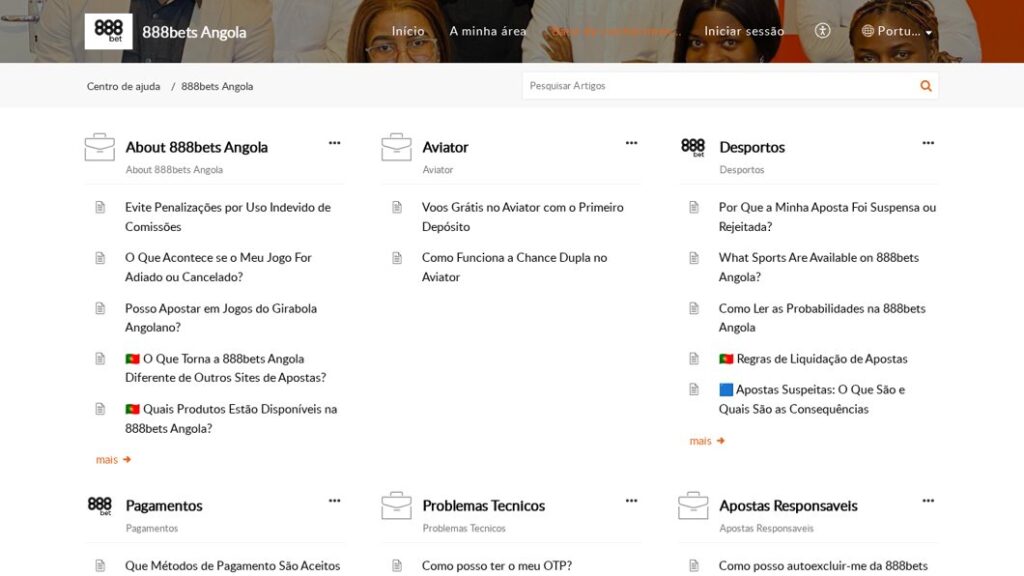Click the 888bet logo in header

pyautogui.click(x=108, y=31)
